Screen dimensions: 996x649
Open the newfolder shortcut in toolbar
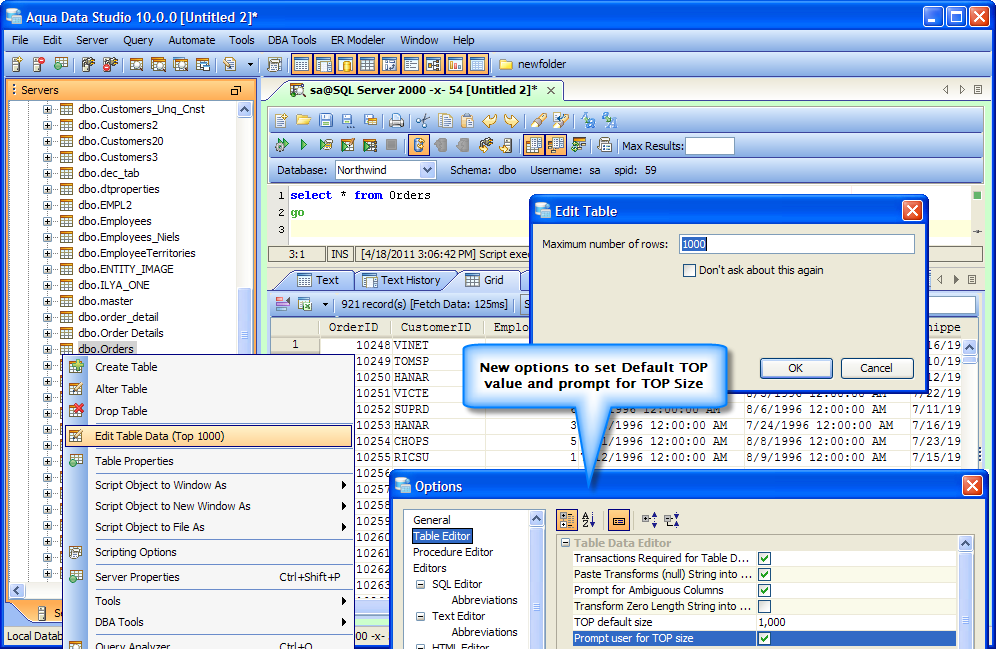coord(533,64)
